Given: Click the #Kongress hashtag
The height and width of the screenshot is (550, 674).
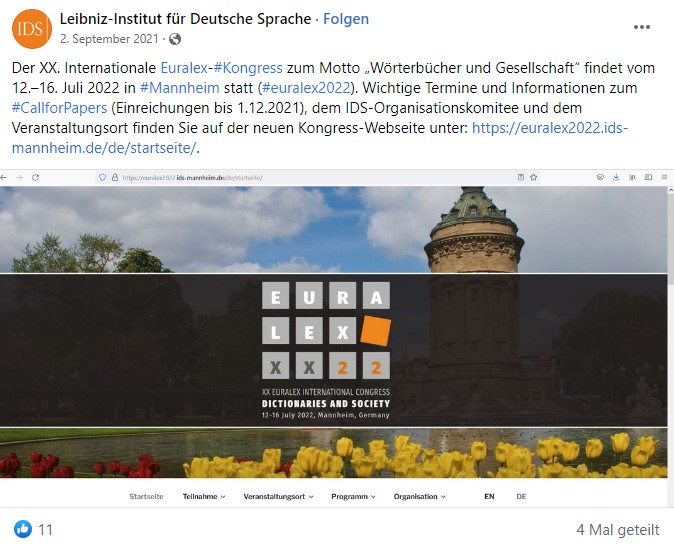Looking at the screenshot, I should [x=248, y=68].
